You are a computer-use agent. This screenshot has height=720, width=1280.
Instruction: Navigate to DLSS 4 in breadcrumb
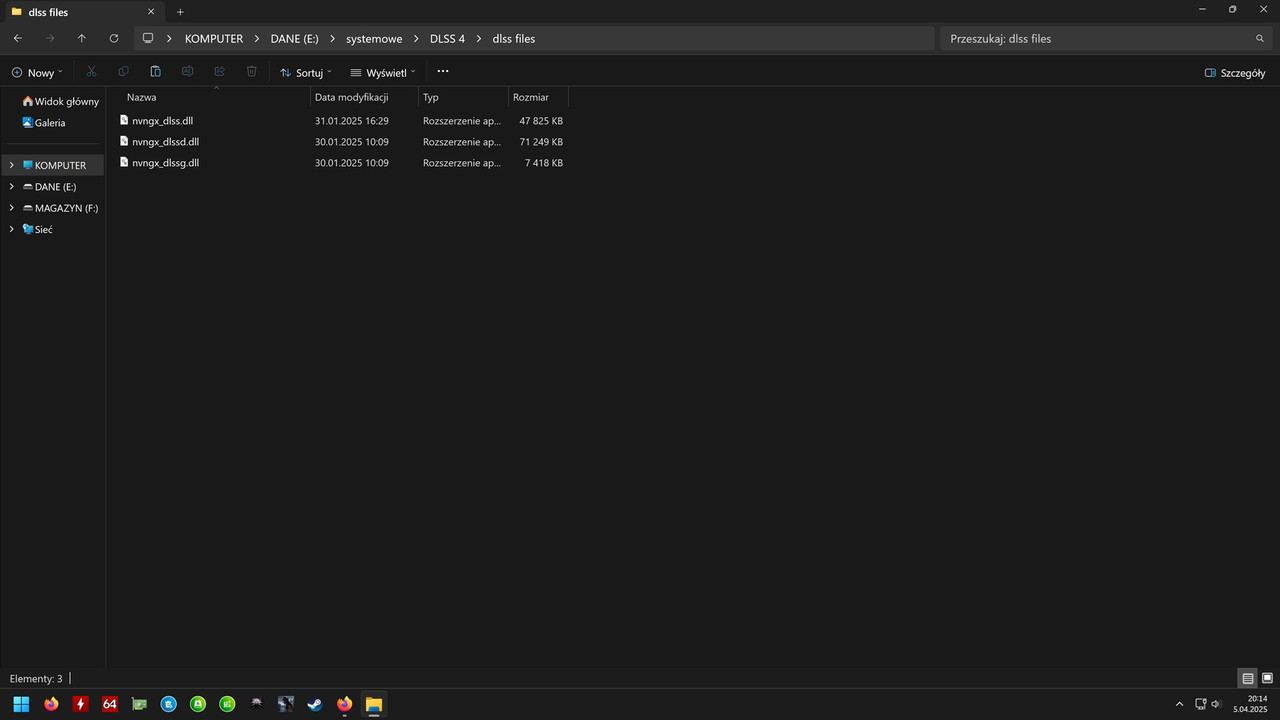tap(447, 38)
